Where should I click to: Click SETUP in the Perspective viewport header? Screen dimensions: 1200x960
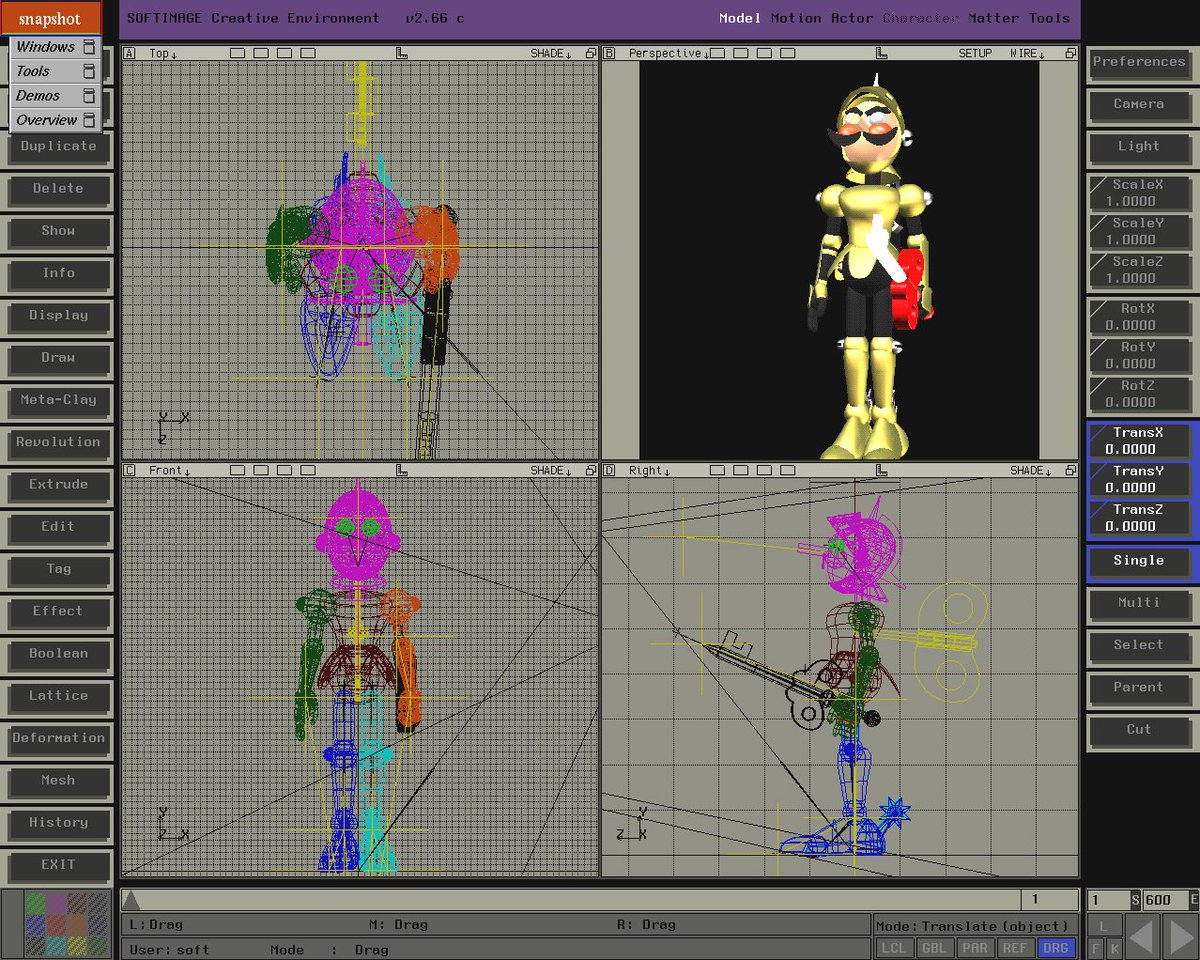(x=975, y=53)
